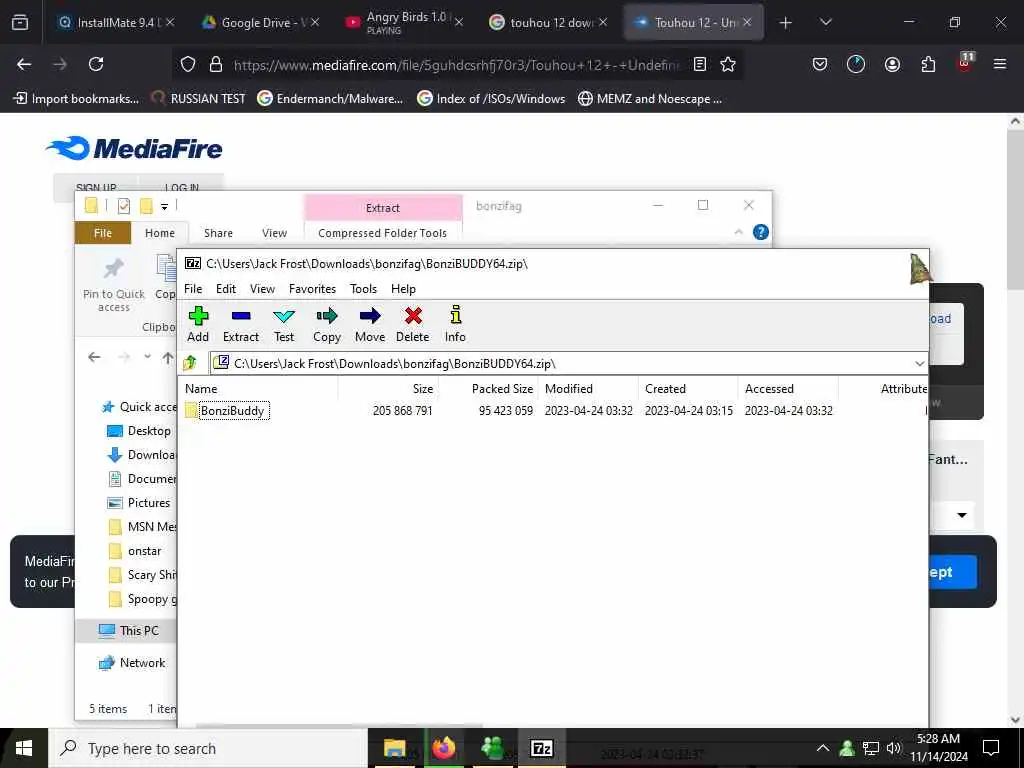This screenshot has width=1024, height=768.
Task: Run Test on the archive in 7-Zip
Action: [x=283, y=325]
